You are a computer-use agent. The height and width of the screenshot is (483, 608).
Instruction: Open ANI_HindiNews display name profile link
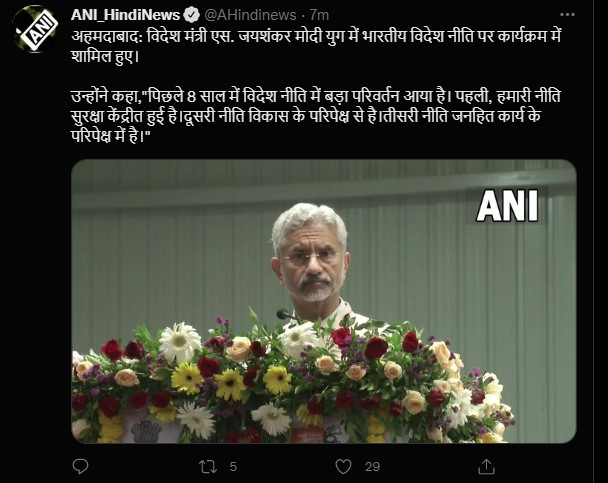pyautogui.click(x=126, y=15)
